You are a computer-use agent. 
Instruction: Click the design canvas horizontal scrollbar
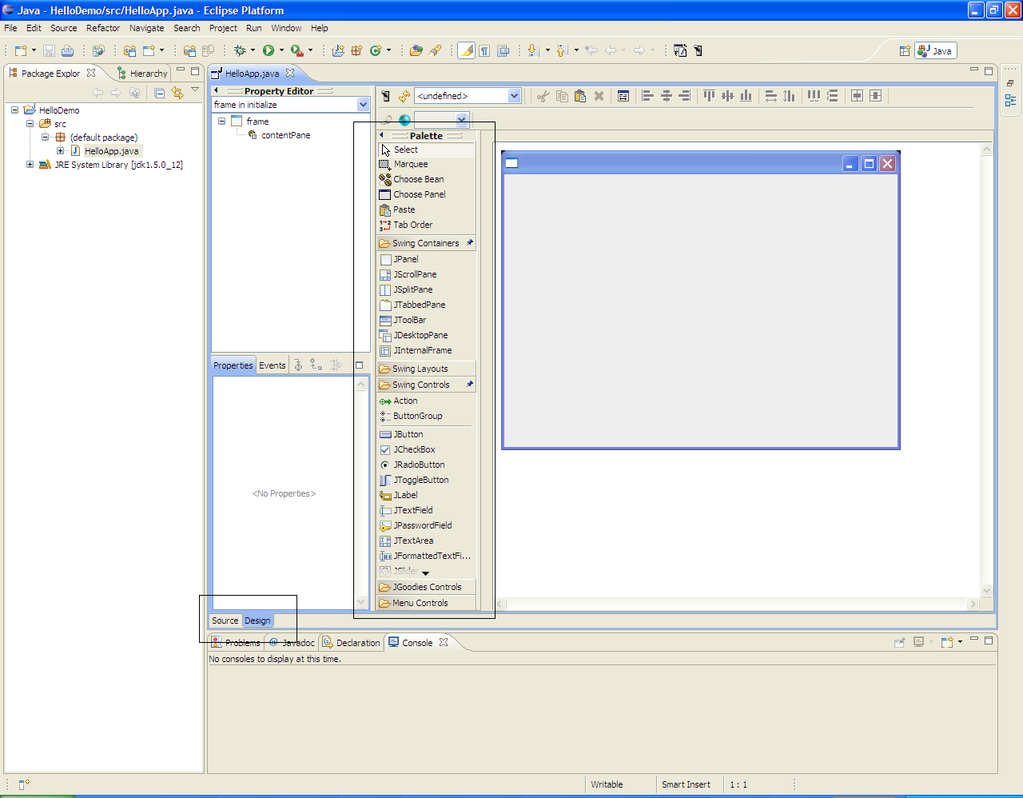[738, 604]
